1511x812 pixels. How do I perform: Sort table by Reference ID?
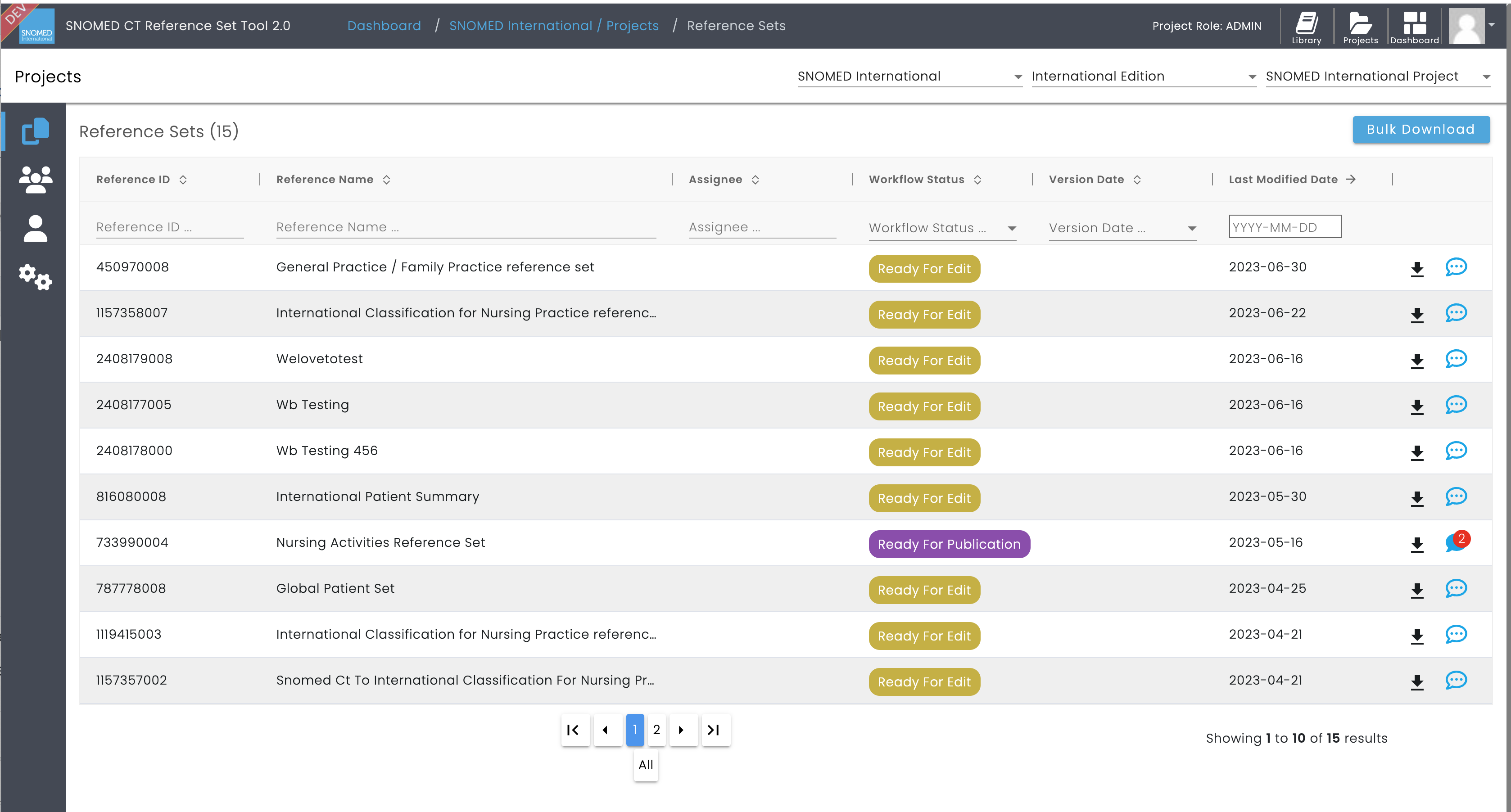tap(183, 180)
